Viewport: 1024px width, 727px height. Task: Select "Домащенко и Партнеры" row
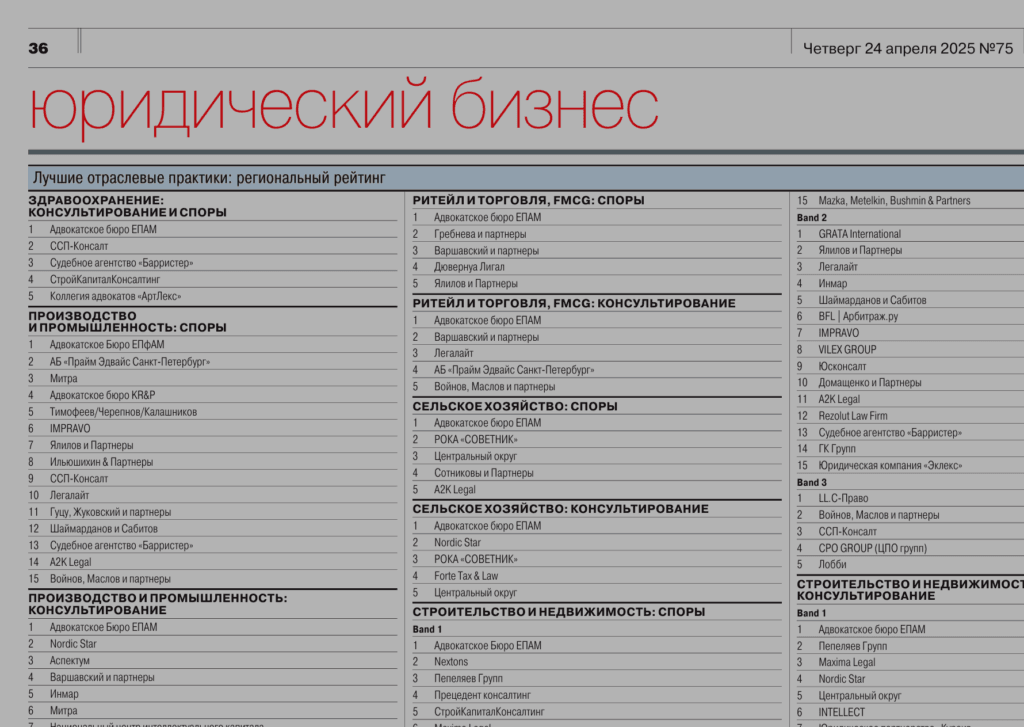click(910, 383)
